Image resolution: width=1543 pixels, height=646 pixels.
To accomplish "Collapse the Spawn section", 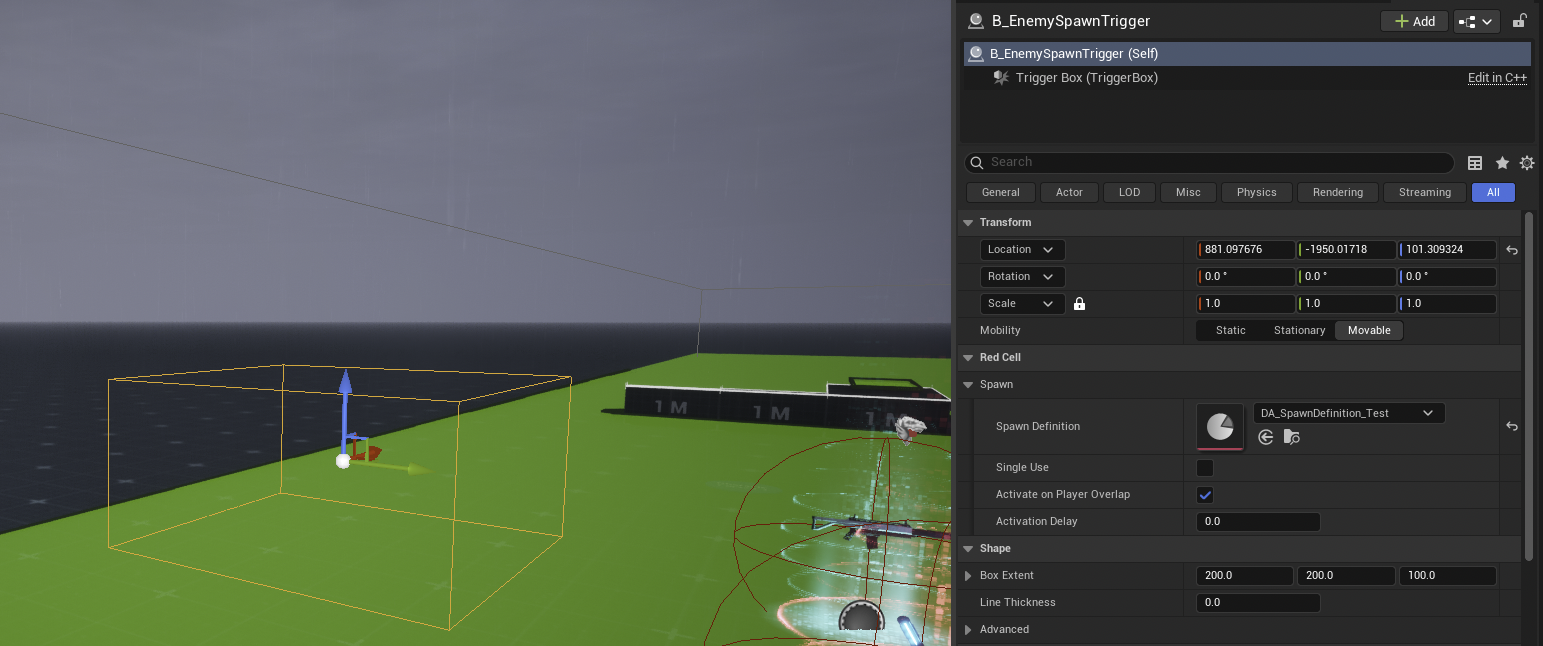I will pos(968,384).
